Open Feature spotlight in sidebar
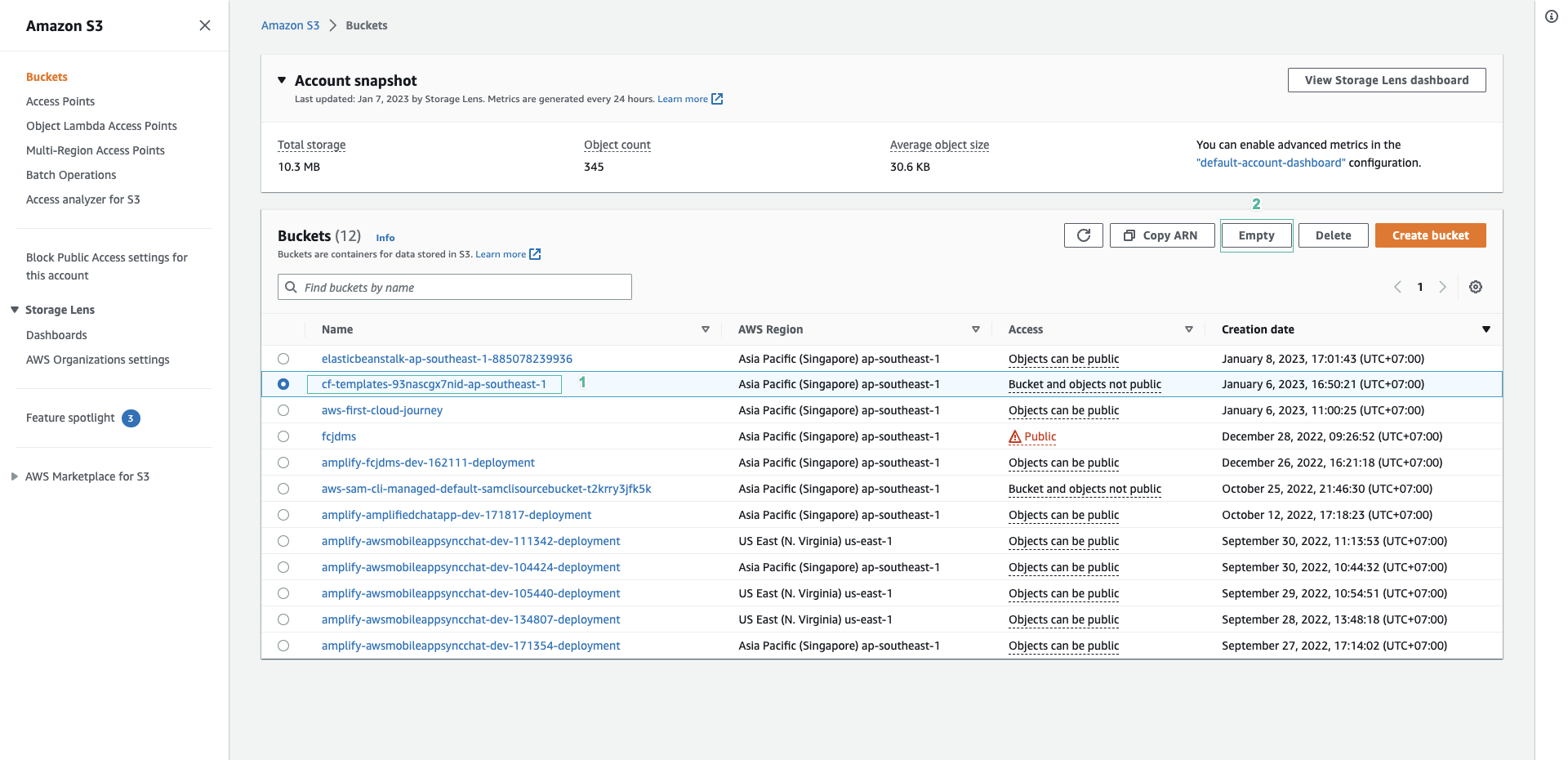 click(70, 418)
